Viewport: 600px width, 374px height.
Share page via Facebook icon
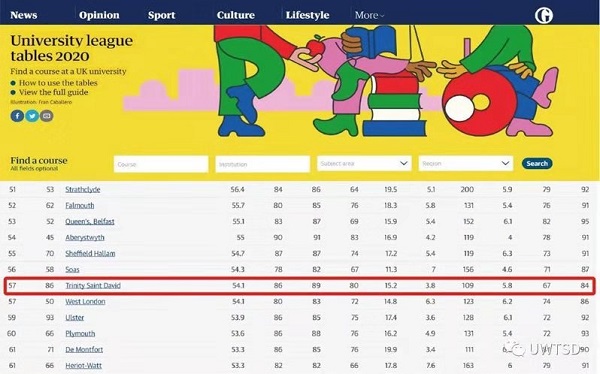17,116
